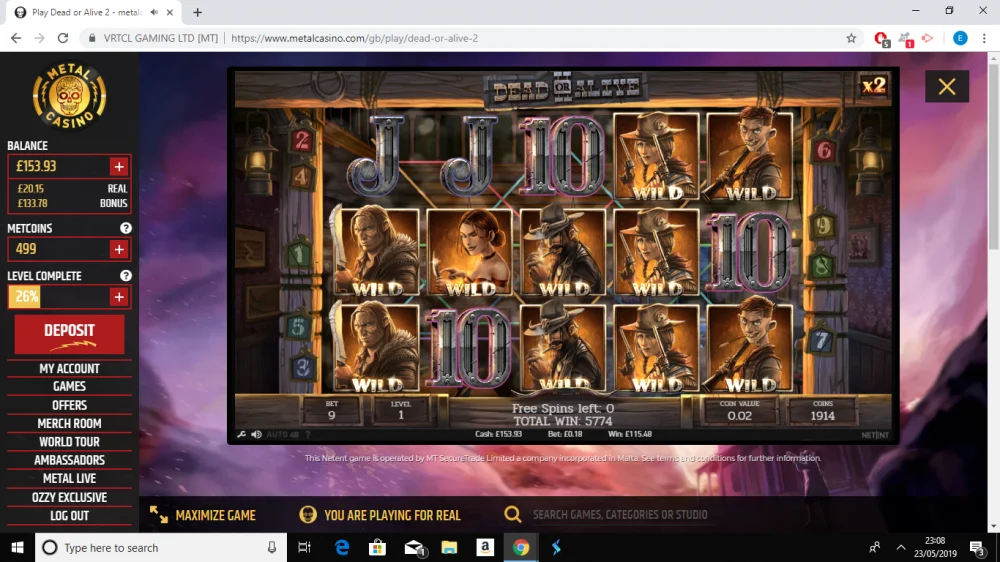Open the Metal Live menu item
The width and height of the screenshot is (1000, 562).
[x=70, y=478]
